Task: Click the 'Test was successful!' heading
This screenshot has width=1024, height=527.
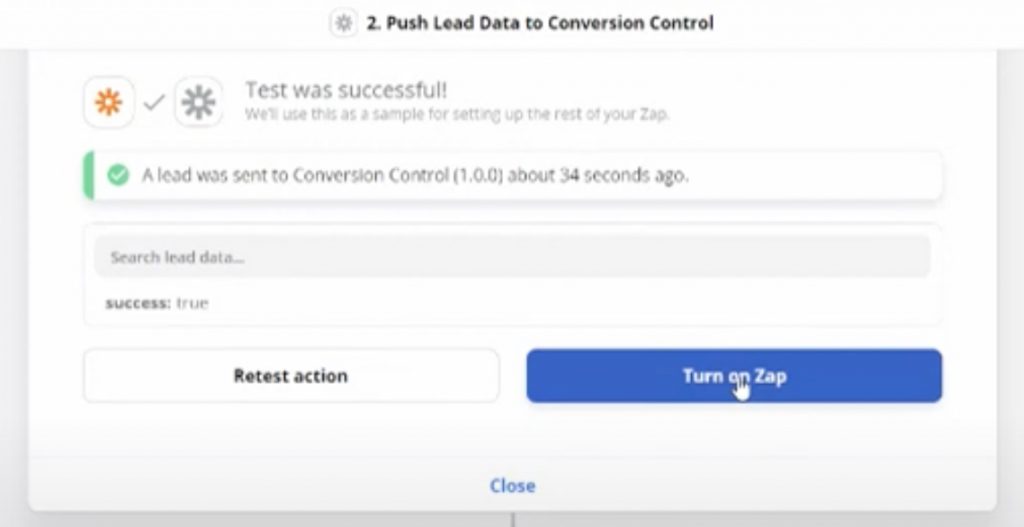Action: (346, 90)
